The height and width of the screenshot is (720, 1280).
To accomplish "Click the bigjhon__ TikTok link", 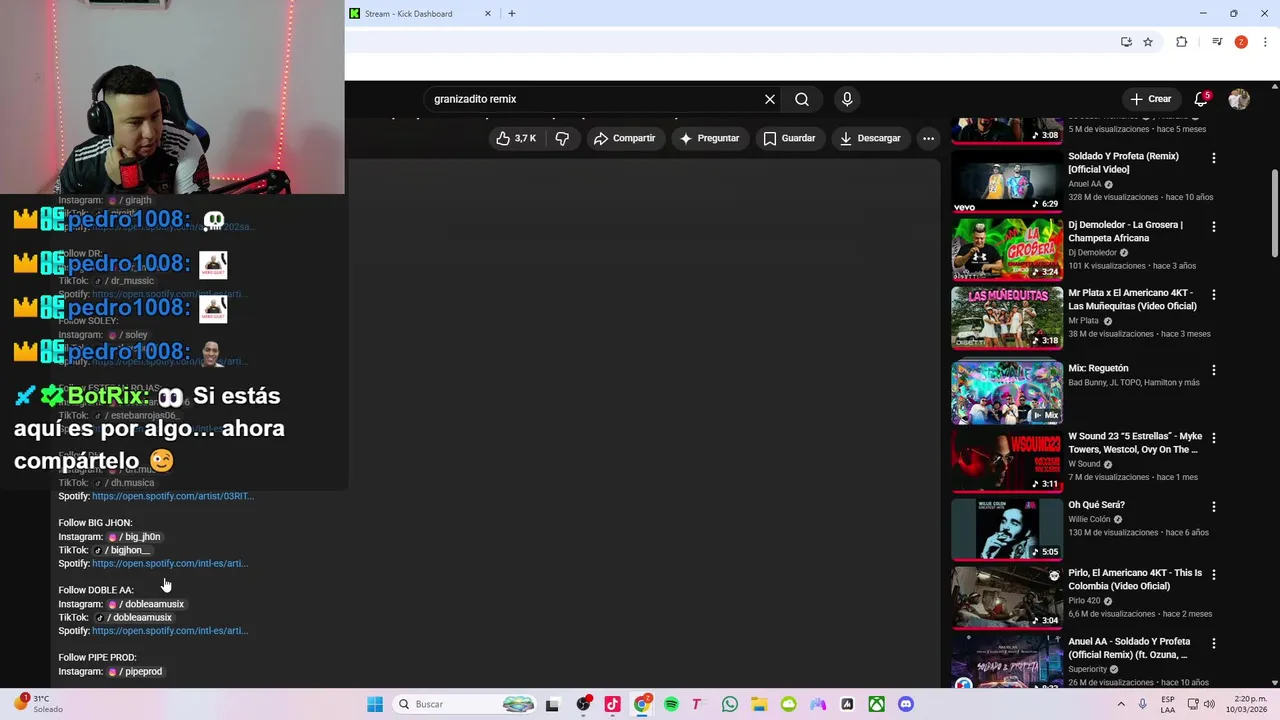I will click(x=122, y=550).
